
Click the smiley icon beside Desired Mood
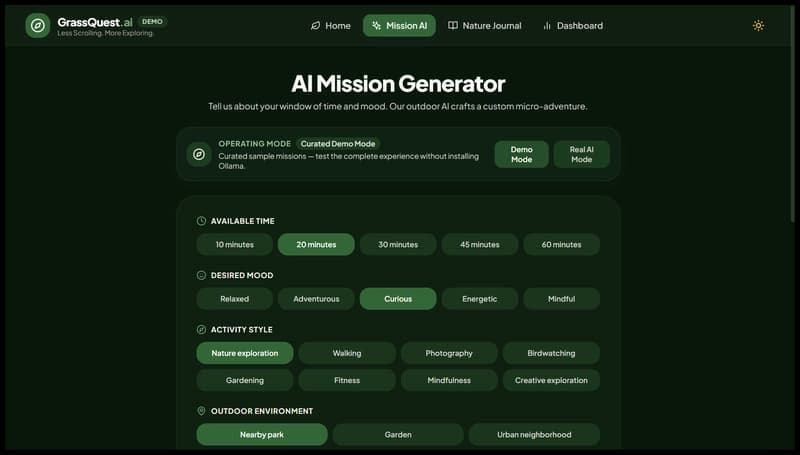coord(202,275)
